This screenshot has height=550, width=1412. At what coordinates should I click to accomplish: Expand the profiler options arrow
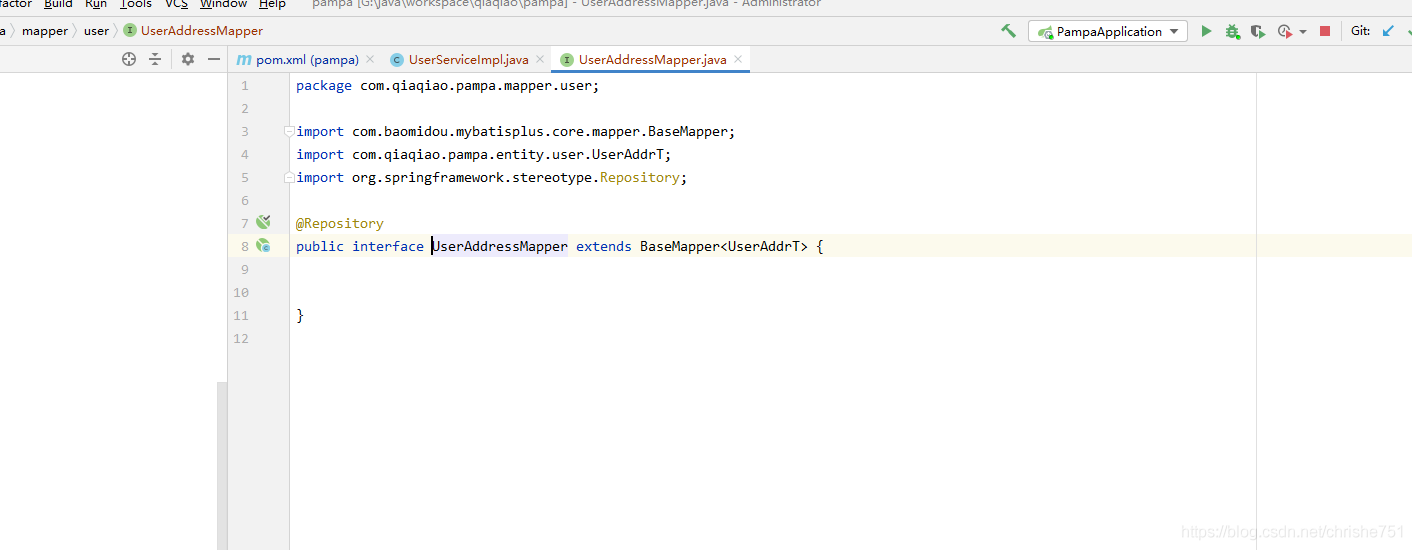pyautogui.click(x=1302, y=32)
